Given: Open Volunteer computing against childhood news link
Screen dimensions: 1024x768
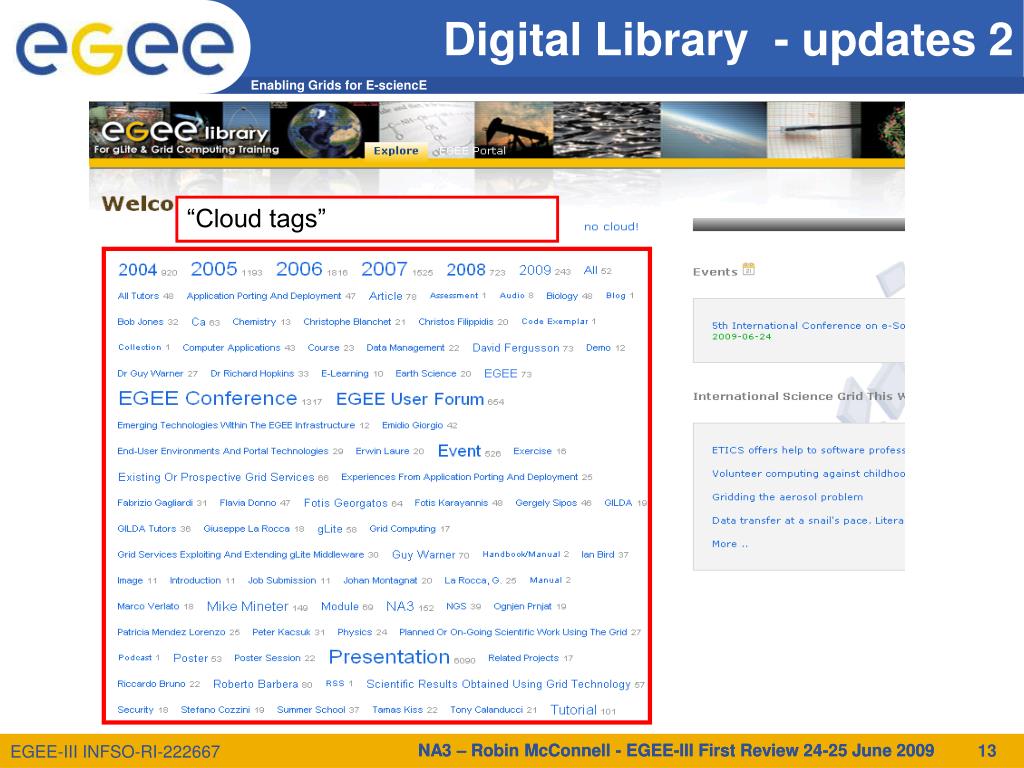Looking at the screenshot, I should tap(808, 473).
